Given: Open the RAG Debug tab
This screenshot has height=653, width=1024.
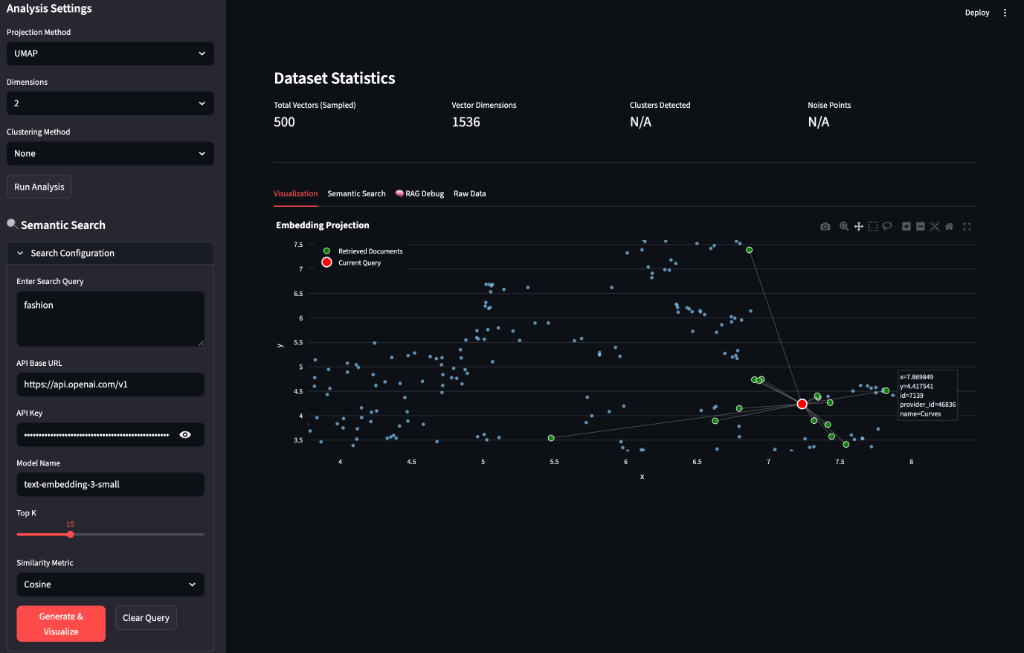Looking at the screenshot, I should (x=419, y=193).
